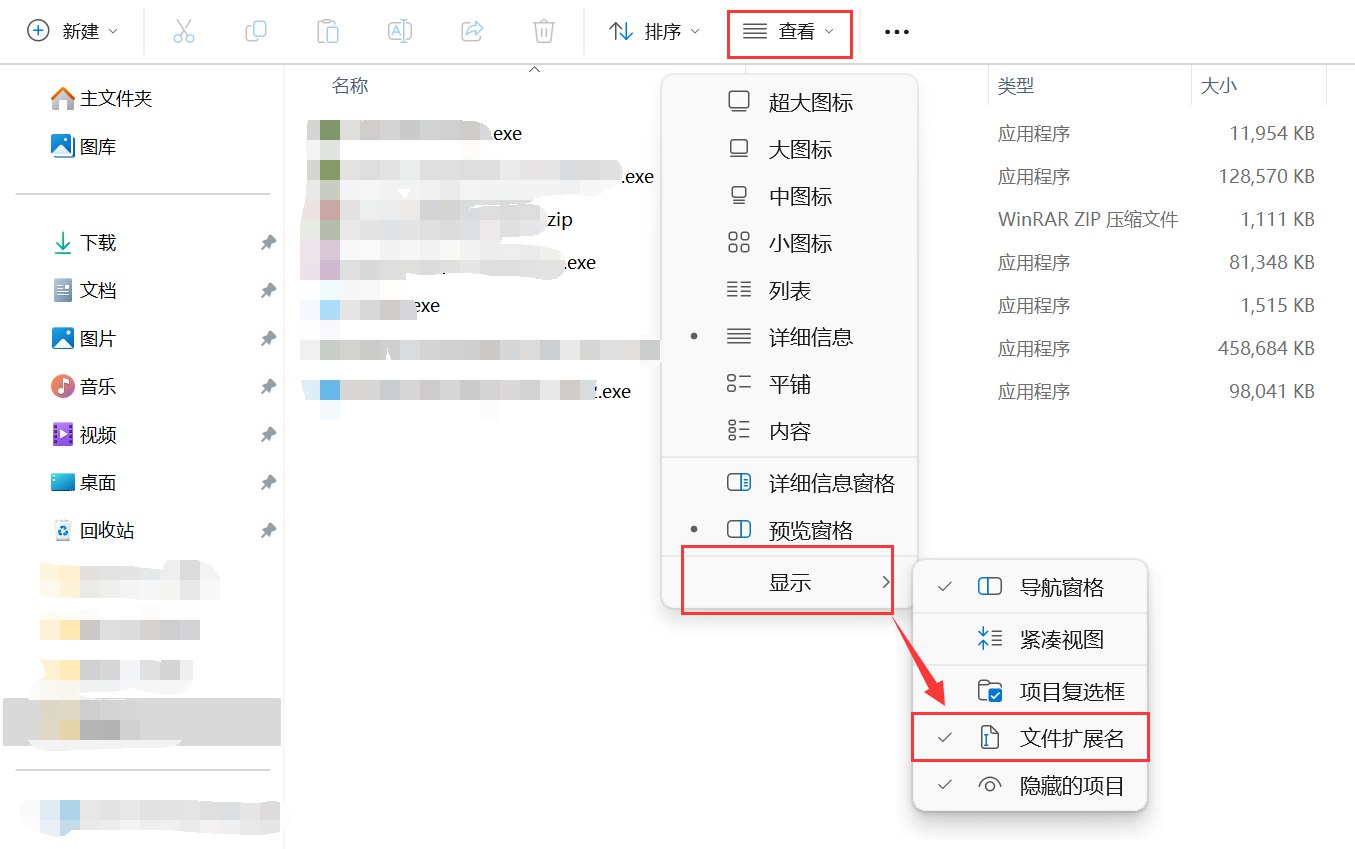Open 视频 Videos folder in sidebar
The image size is (1355, 849).
[x=84, y=434]
